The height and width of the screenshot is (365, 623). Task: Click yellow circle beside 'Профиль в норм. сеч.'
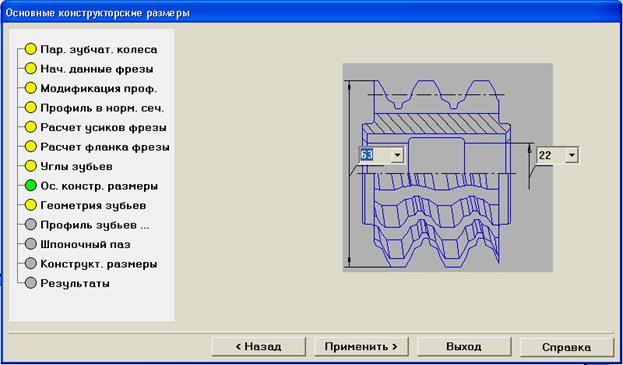pos(31,108)
